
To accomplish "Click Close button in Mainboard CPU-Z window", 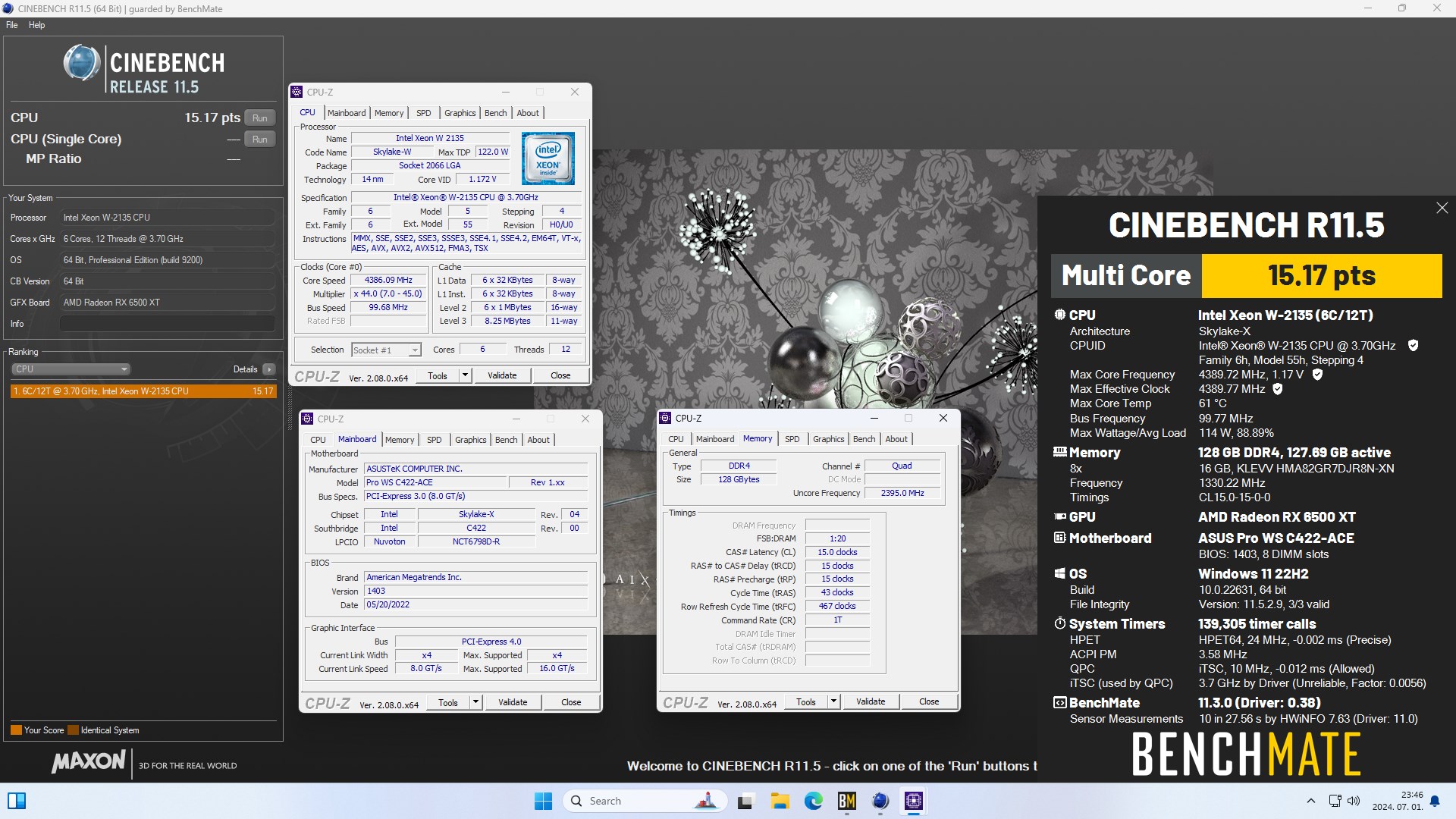I will [571, 702].
